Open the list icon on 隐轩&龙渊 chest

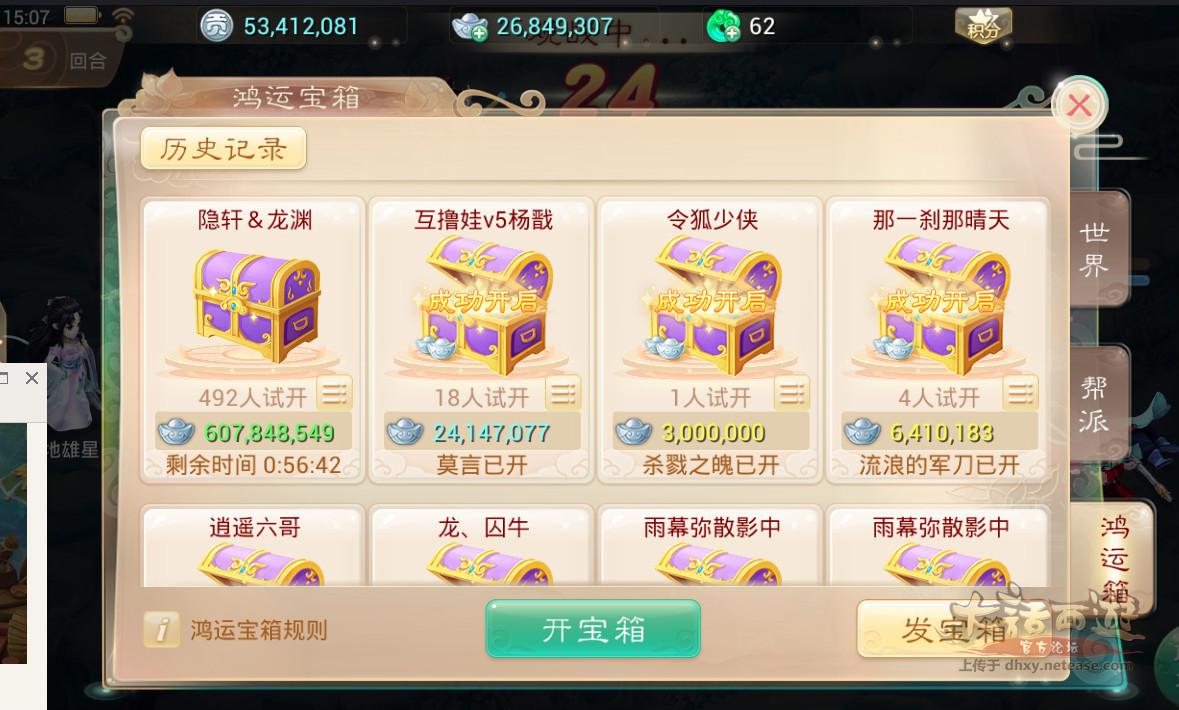335,393
